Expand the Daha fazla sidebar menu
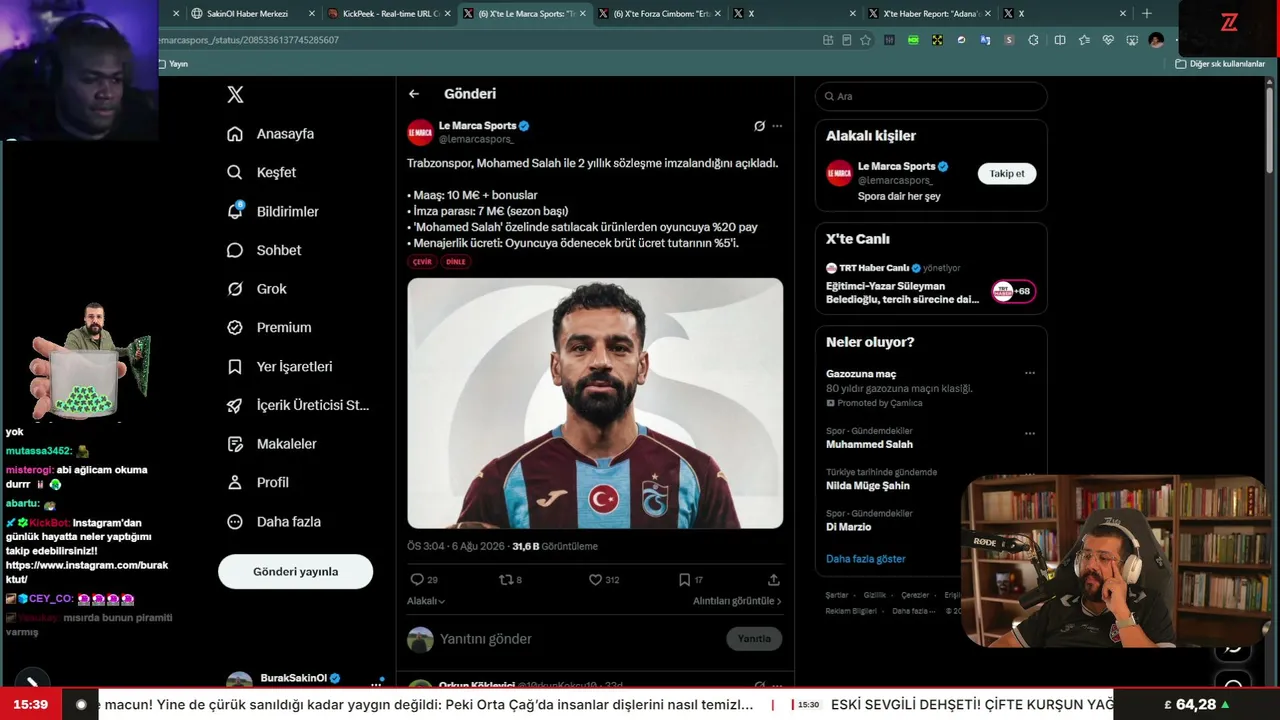1280x720 pixels. tap(274, 521)
